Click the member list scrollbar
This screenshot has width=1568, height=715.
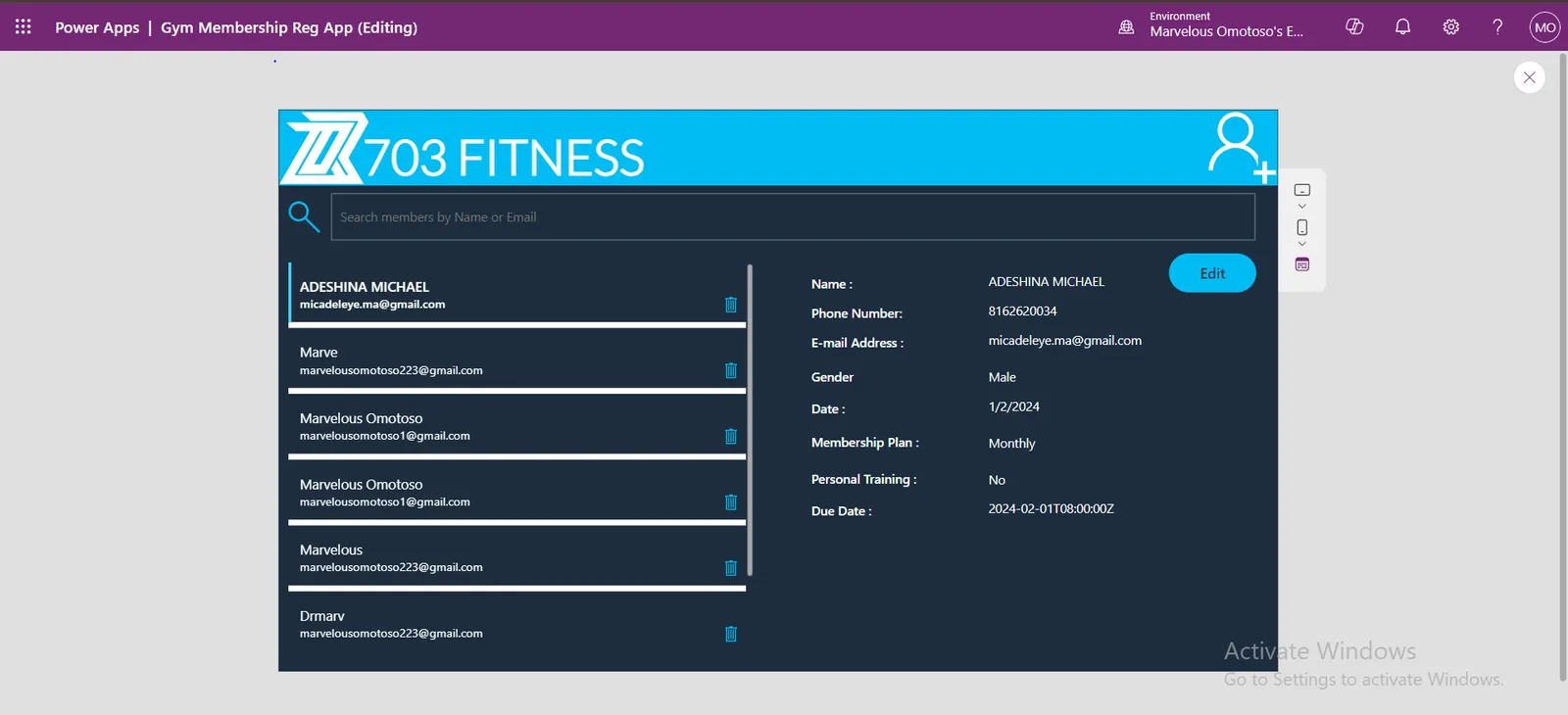[750, 420]
